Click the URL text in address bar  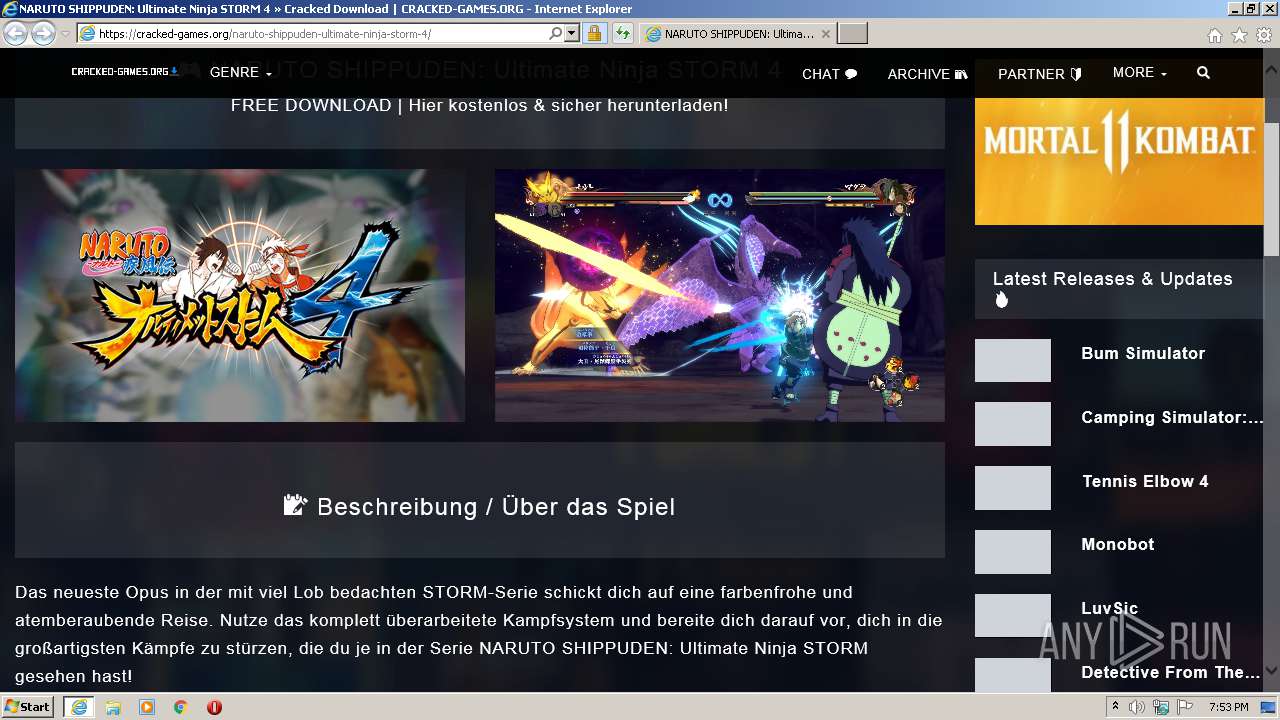coord(265,34)
